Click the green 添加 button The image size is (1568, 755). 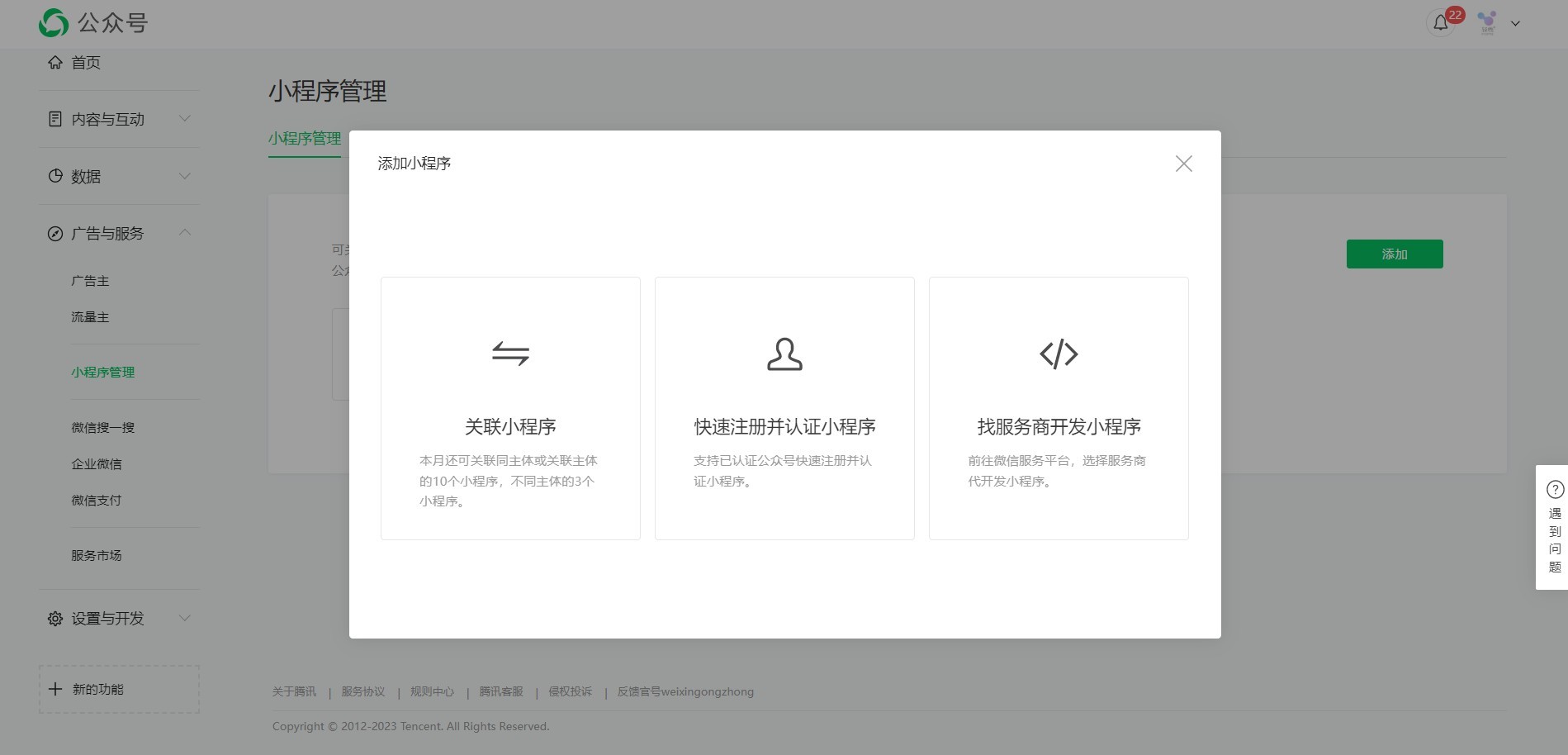pyautogui.click(x=1394, y=254)
